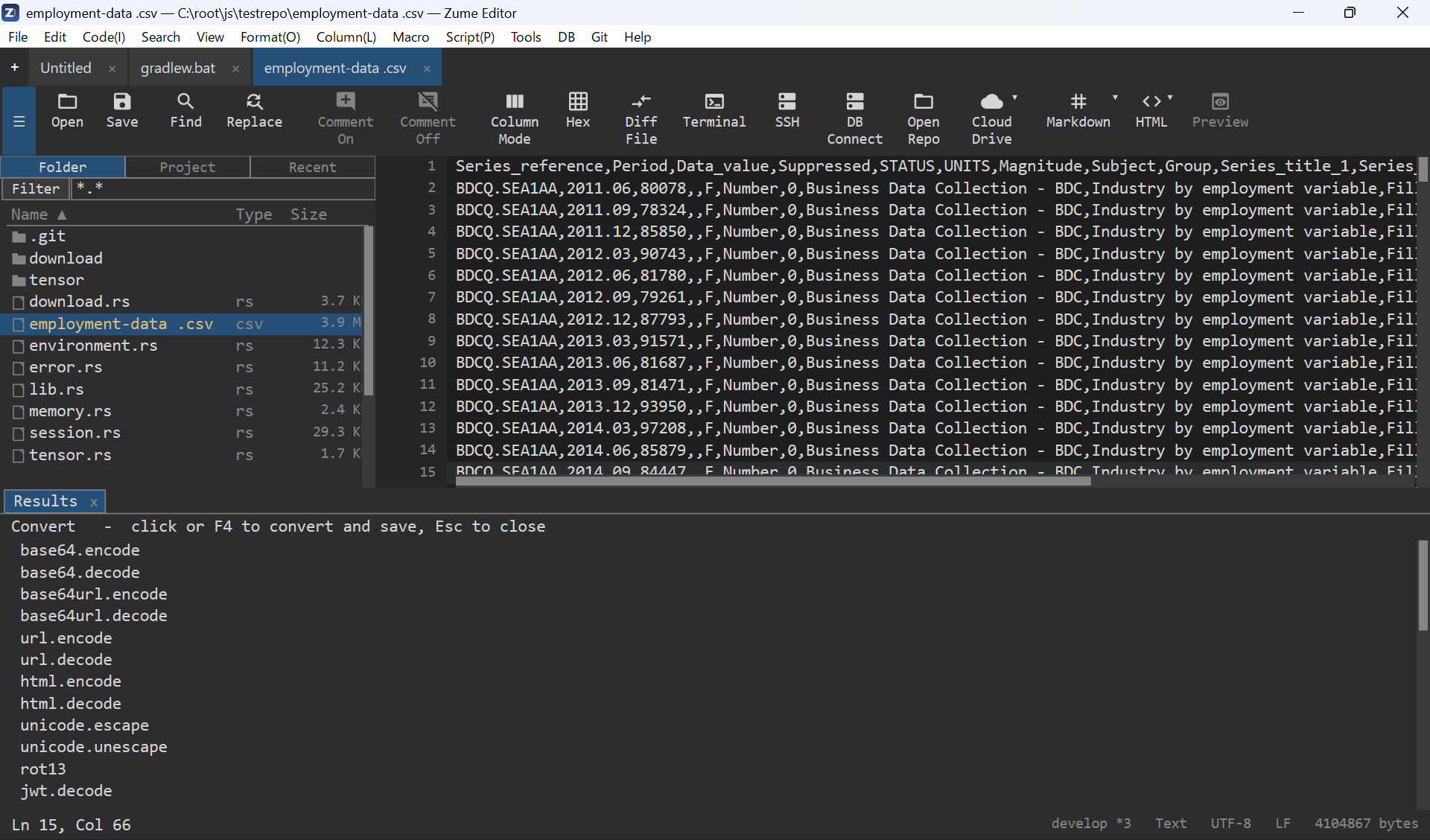The height and width of the screenshot is (840, 1430).
Task: Select the Project sidebar tab
Action: (x=187, y=167)
